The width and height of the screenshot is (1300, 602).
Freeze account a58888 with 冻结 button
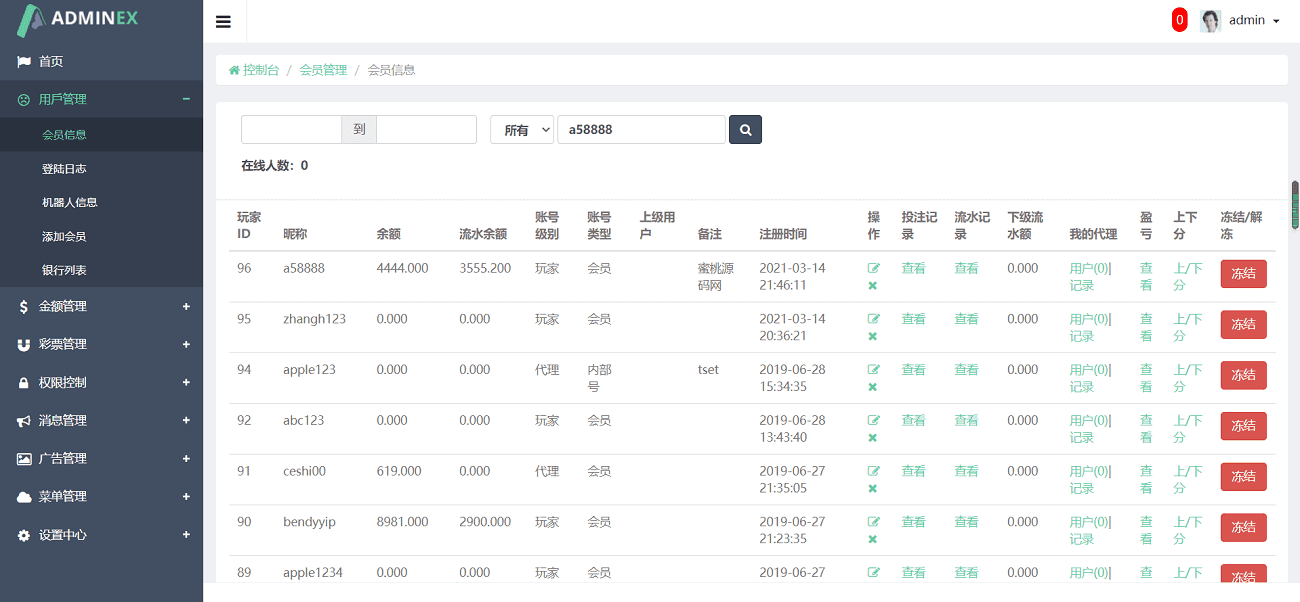[x=1243, y=274]
